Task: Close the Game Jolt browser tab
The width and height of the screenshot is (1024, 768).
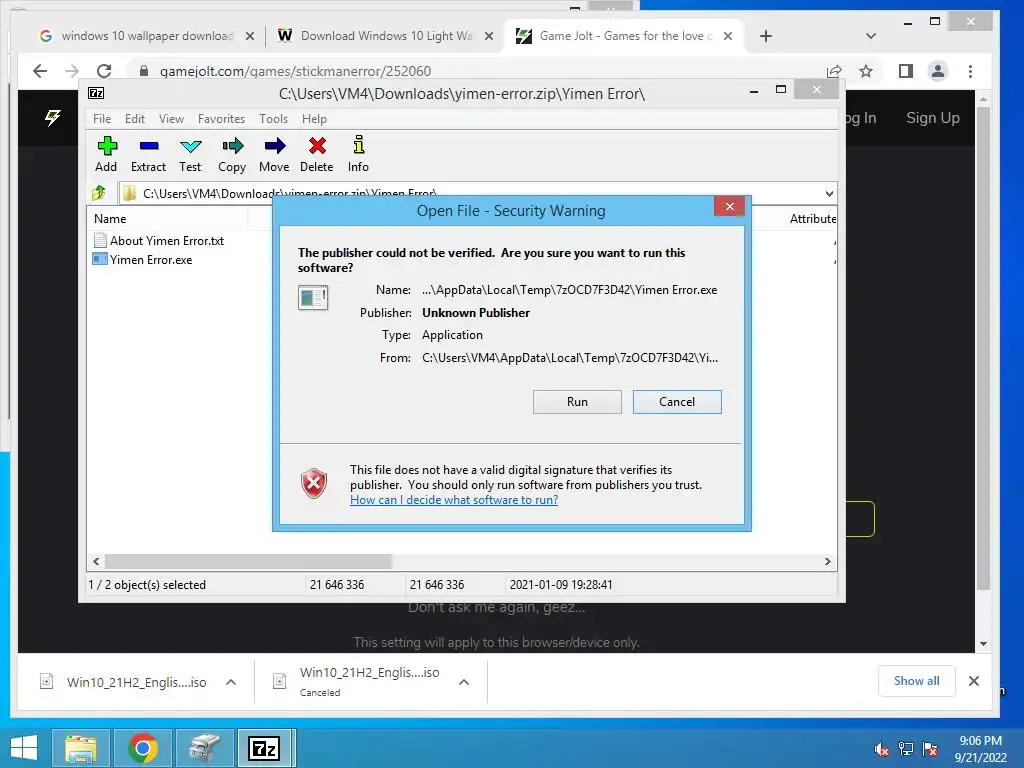Action: [x=728, y=36]
